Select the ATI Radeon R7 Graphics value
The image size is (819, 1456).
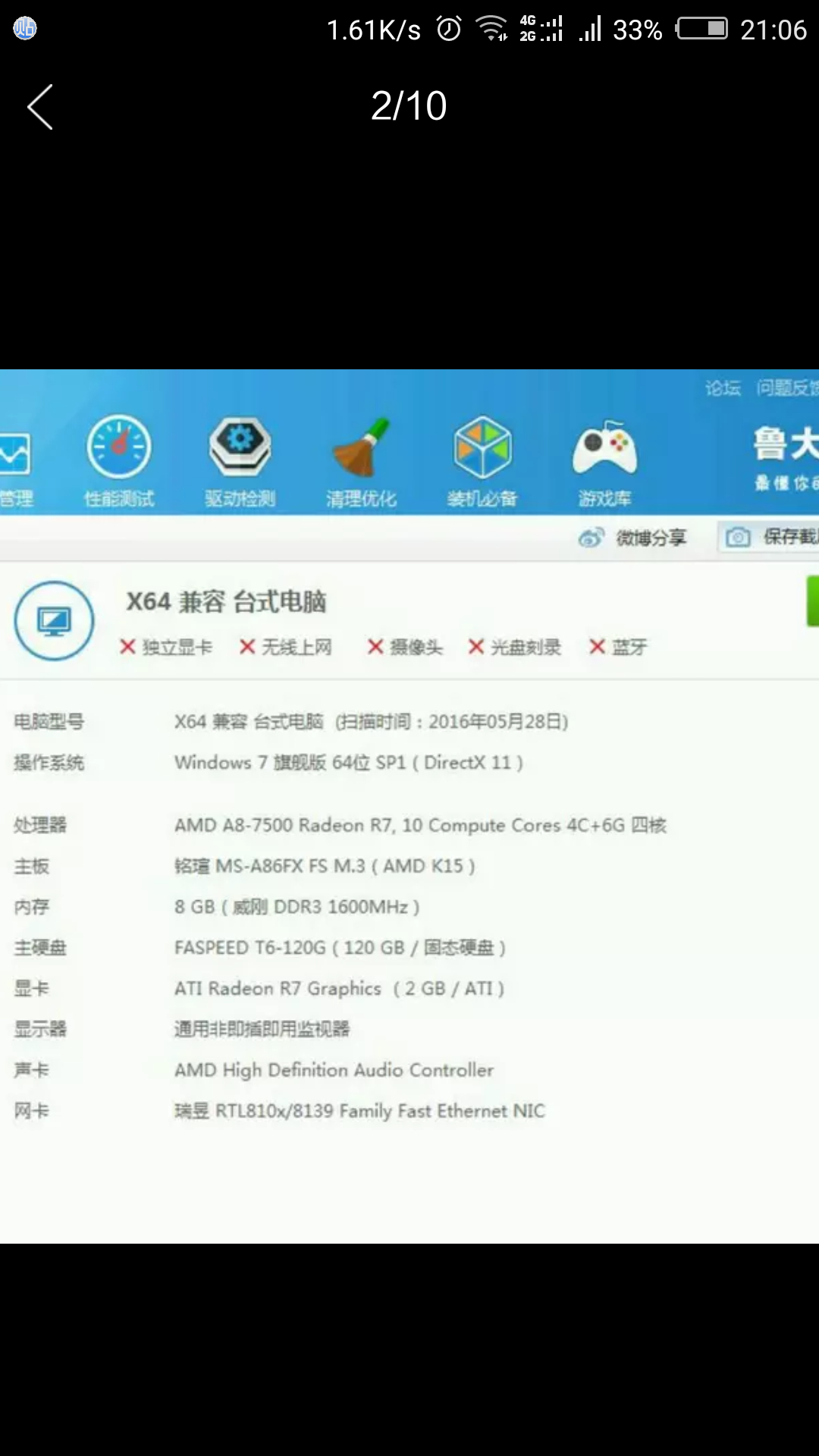340,989
